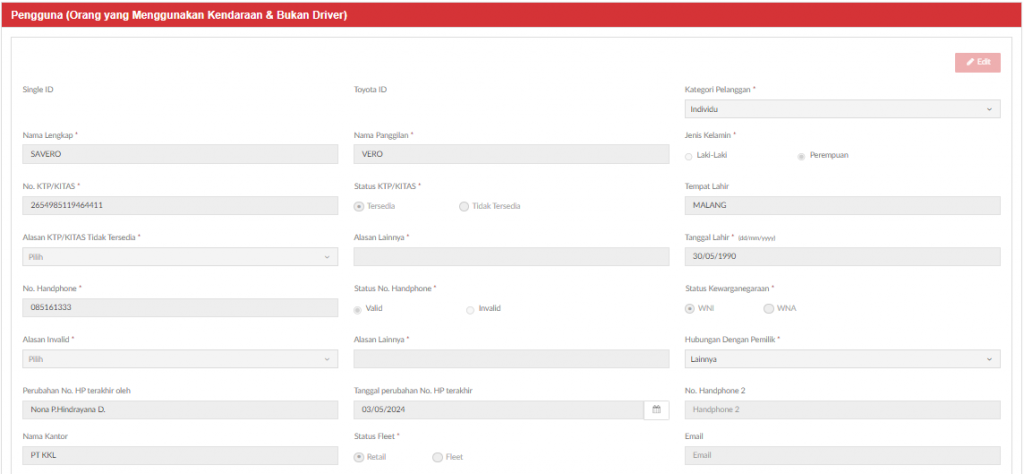The width and height of the screenshot is (1024, 474).
Task: Click the No. KTP/KITAS number field
Action: pos(180,205)
